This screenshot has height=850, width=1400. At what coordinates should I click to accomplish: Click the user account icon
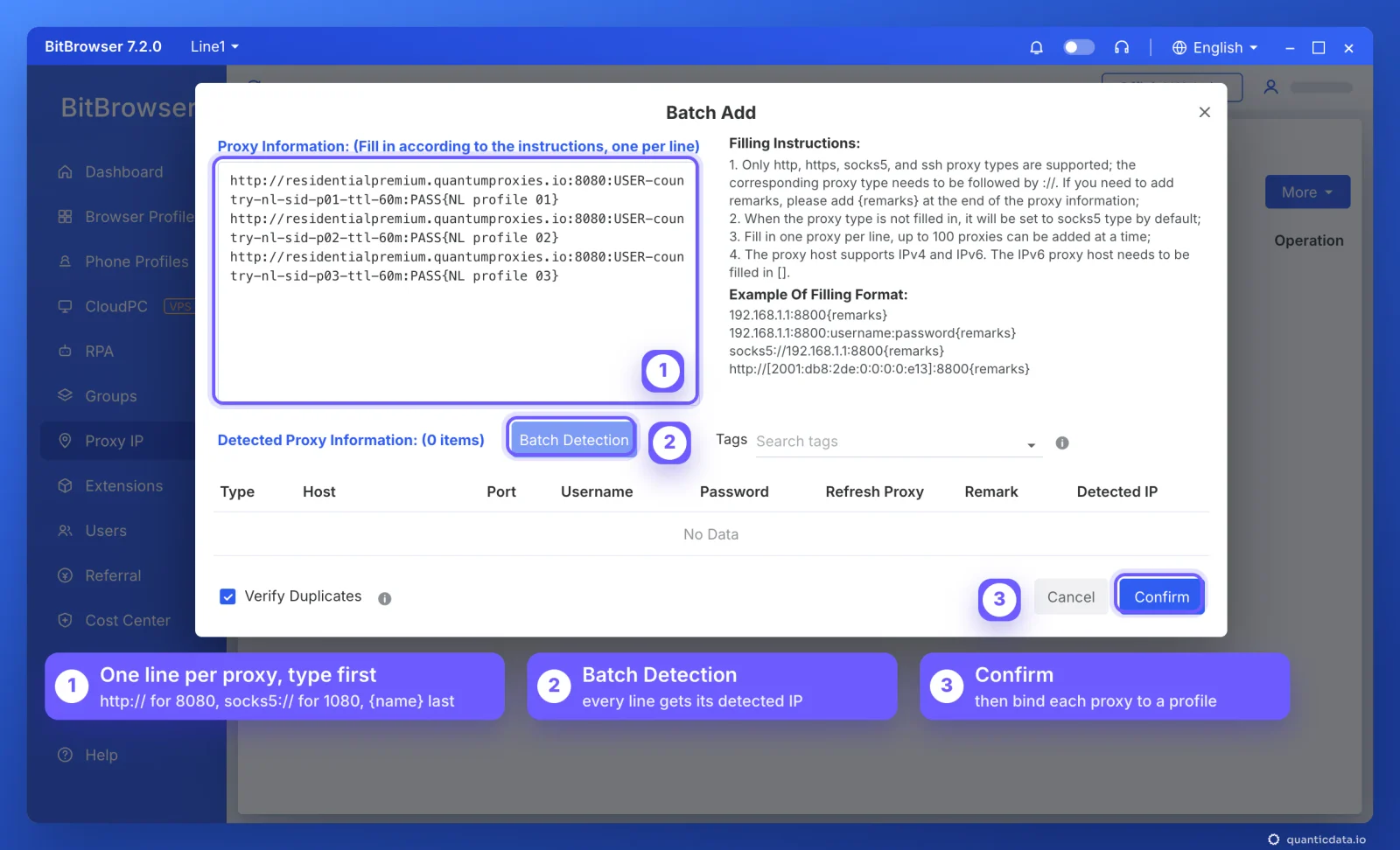(x=1270, y=87)
